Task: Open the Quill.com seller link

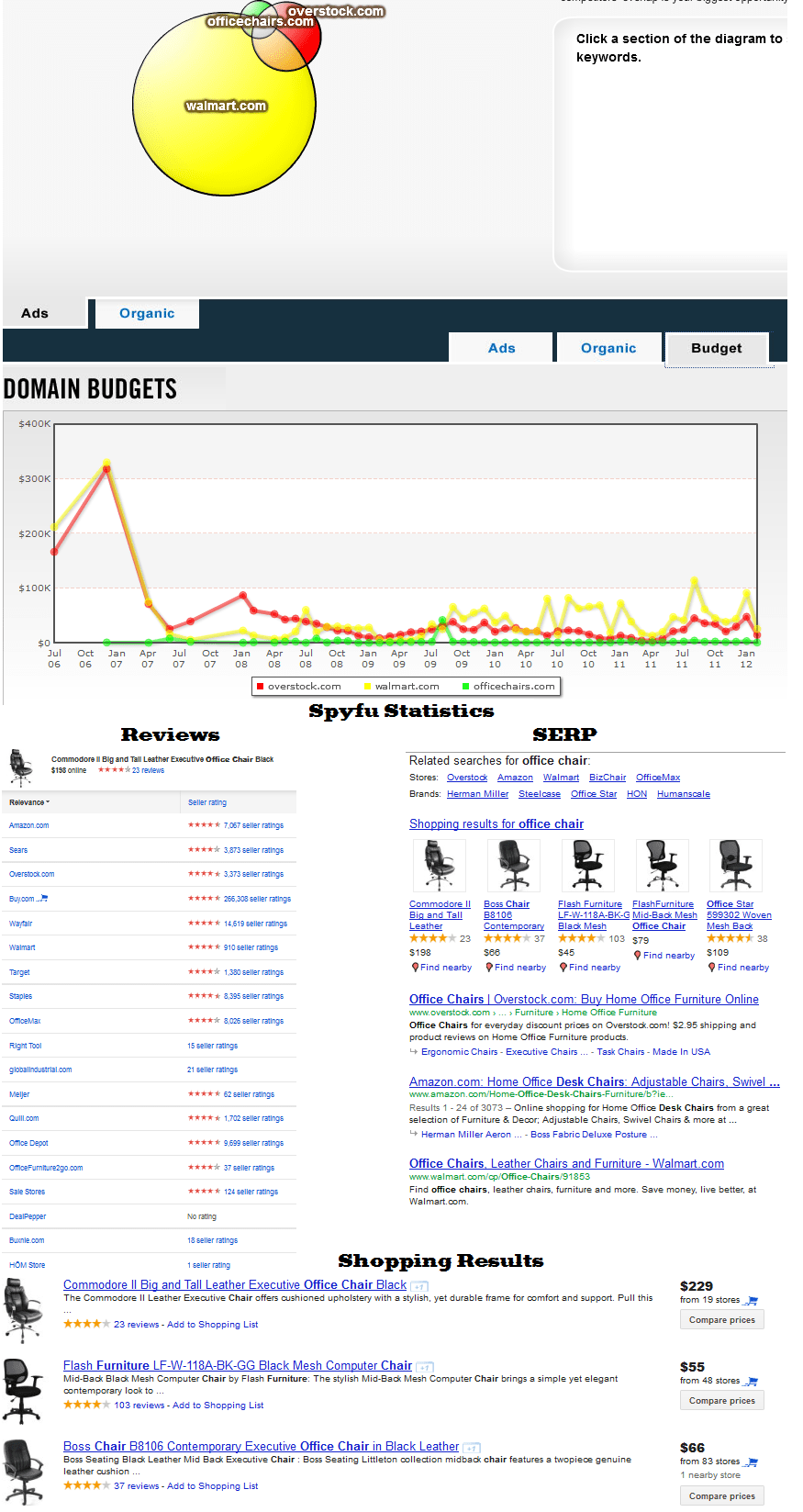Action: click(24, 1118)
